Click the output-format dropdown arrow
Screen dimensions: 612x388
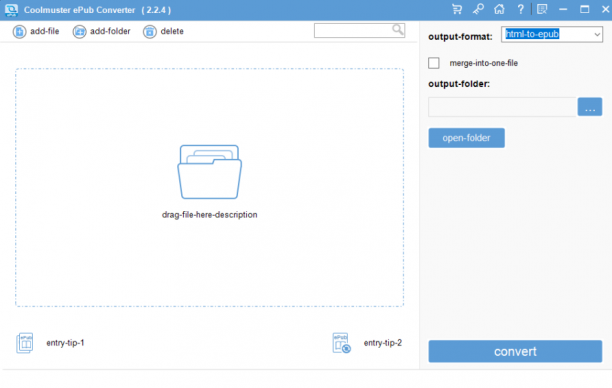pyautogui.click(x=597, y=34)
